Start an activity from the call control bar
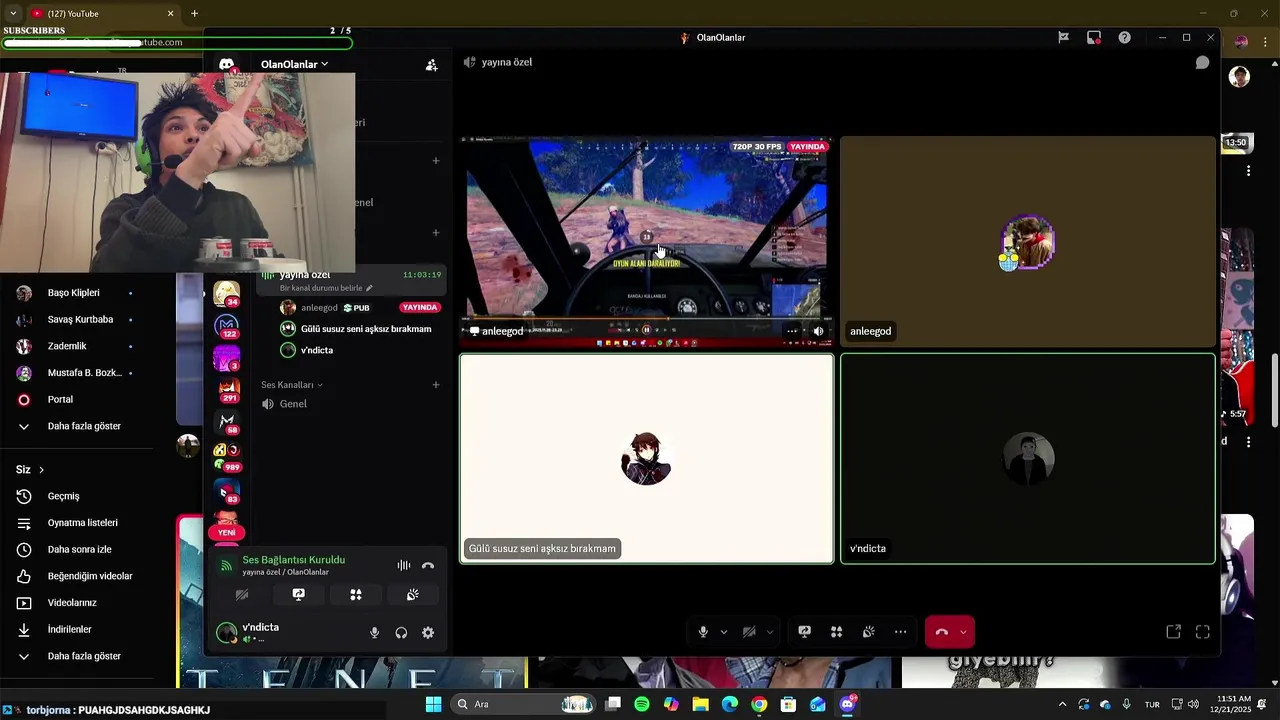1280x720 pixels. click(x=836, y=632)
